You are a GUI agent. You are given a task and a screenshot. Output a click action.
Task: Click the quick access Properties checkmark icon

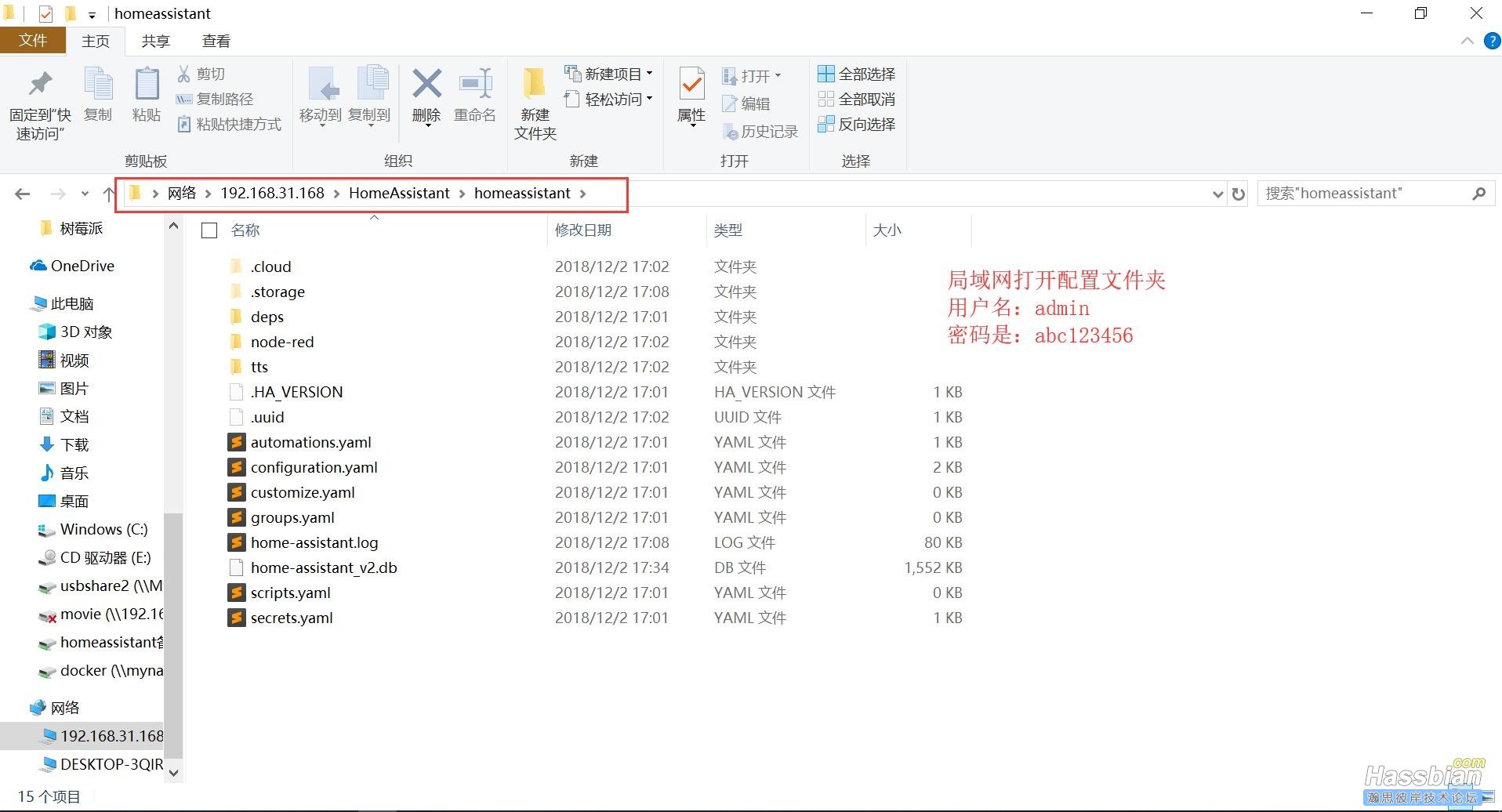(45, 13)
